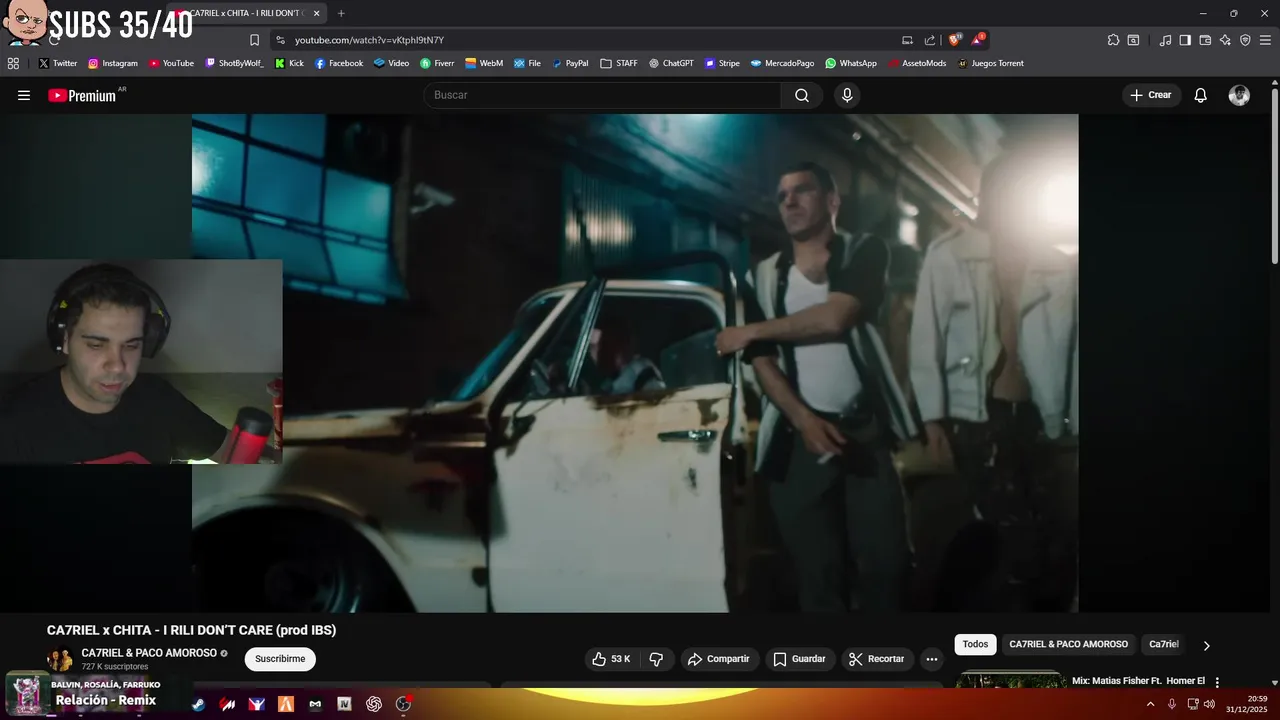
Task: Dislike the video with thumbs-down
Action: point(657,659)
